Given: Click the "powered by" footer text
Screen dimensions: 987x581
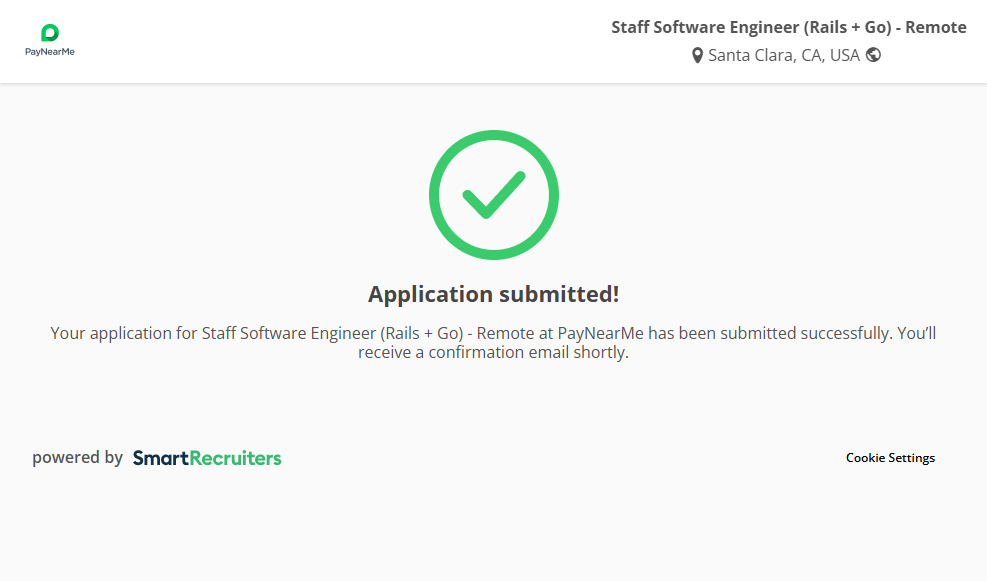Looking at the screenshot, I should [x=77, y=458].
